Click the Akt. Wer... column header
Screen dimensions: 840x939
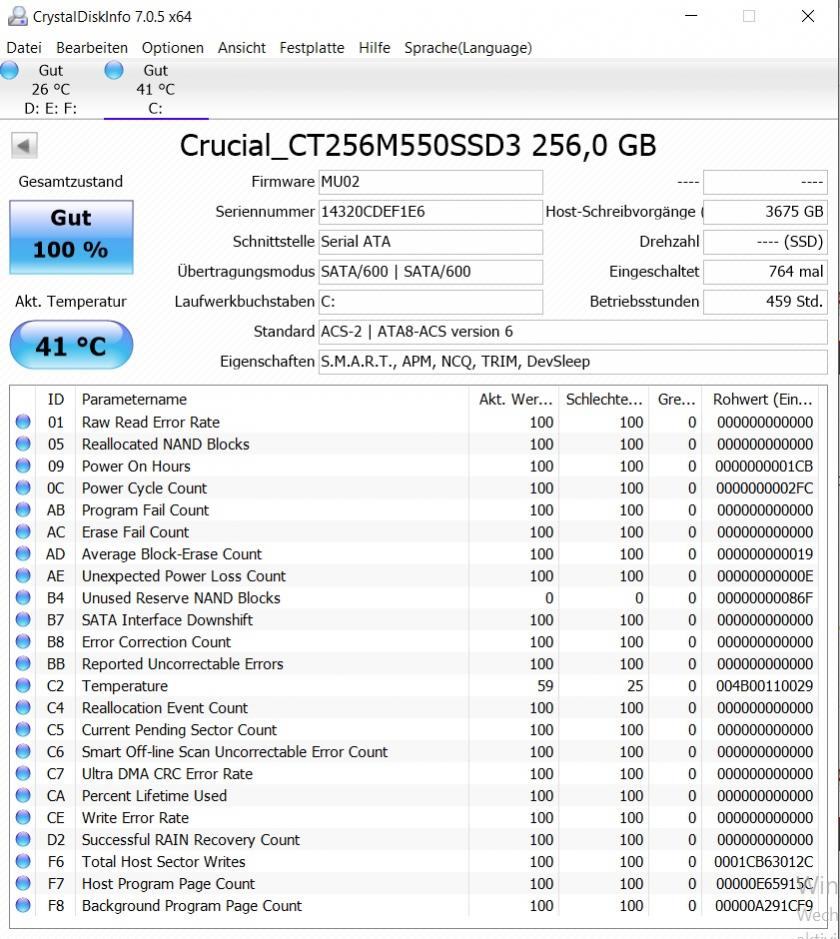514,399
